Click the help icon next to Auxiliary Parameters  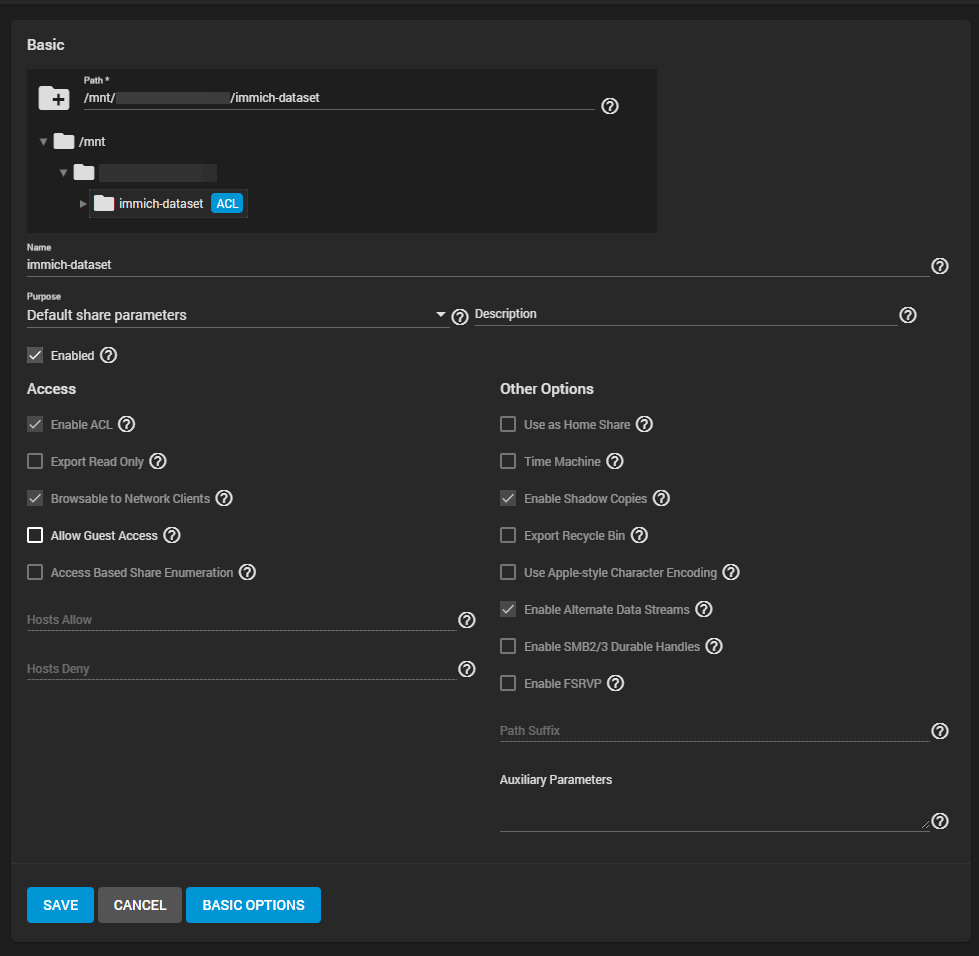pyautogui.click(x=940, y=821)
